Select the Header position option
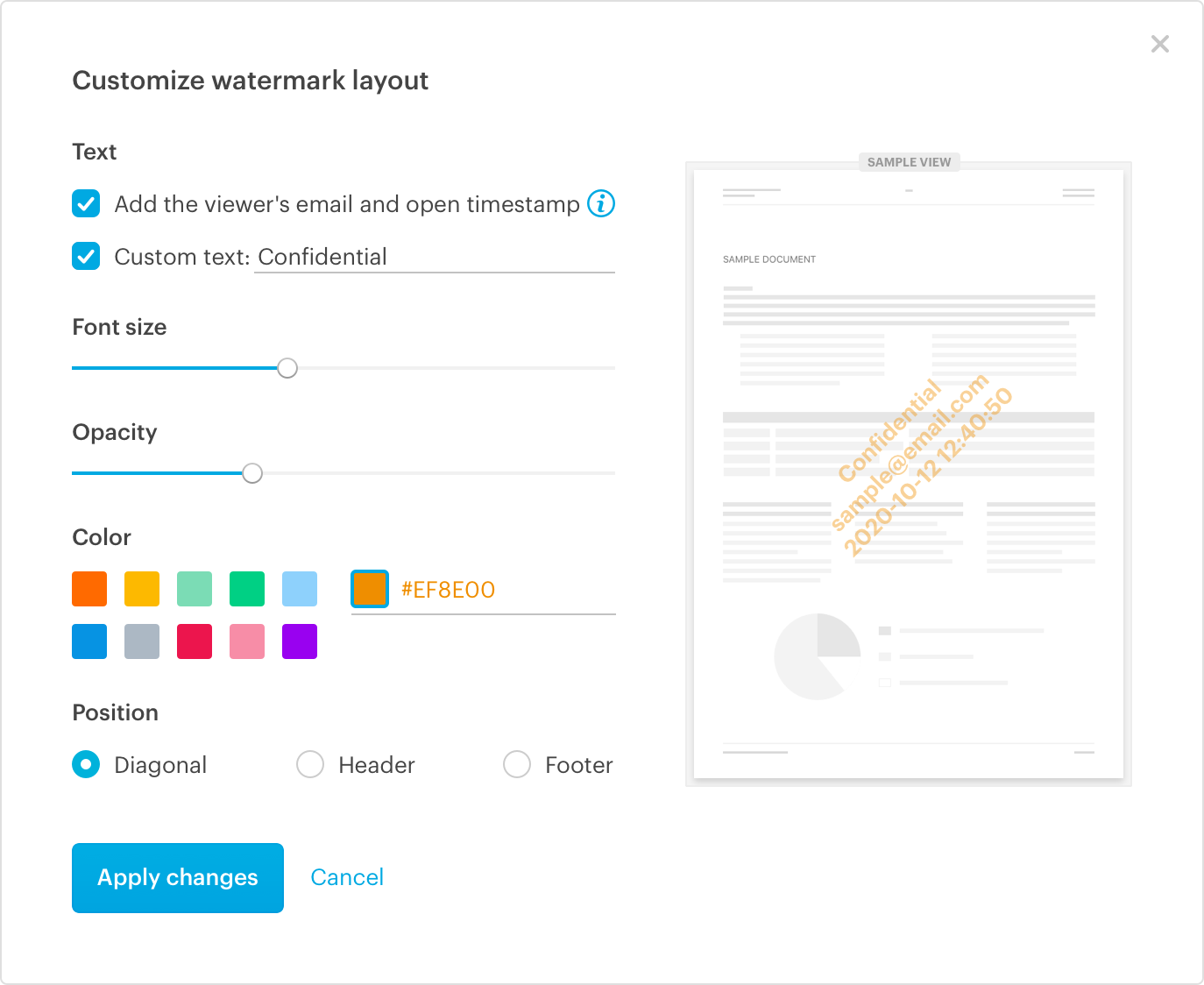The height and width of the screenshot is (985, 1204). pyautogui.click(x=309, y=764)
